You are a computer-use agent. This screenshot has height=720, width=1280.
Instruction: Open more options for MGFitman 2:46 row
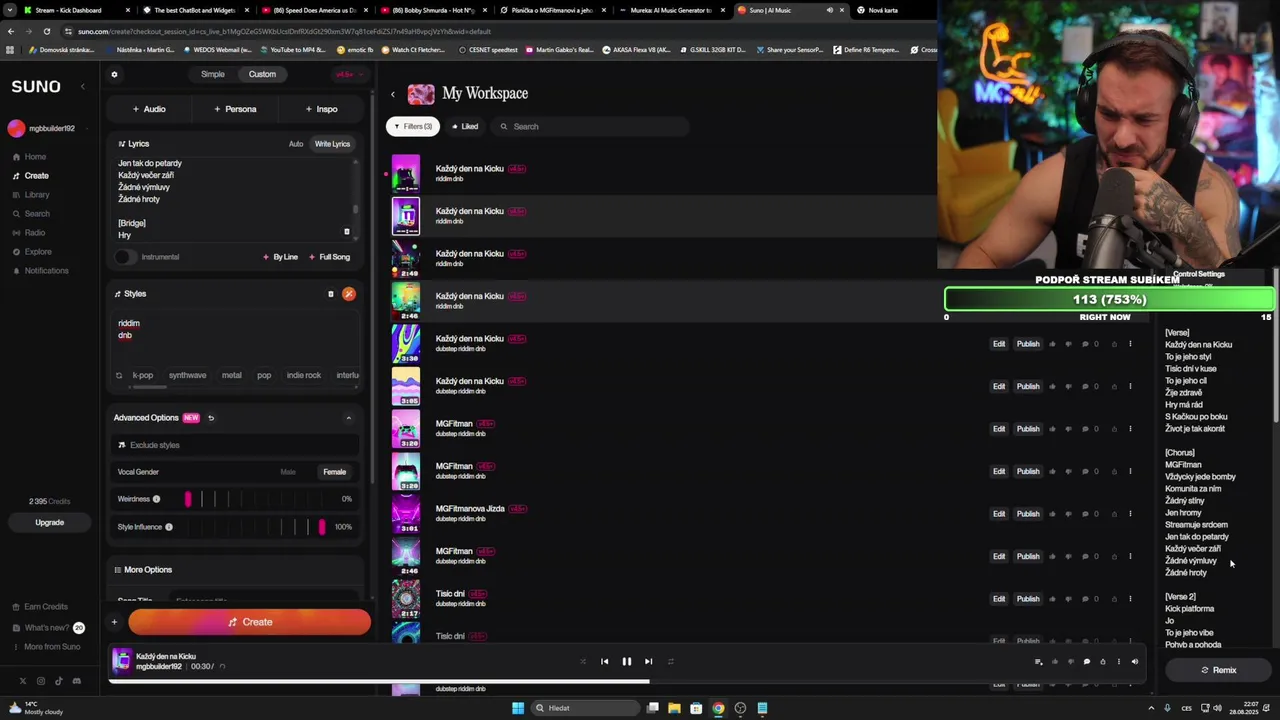[x=1131, y=557]
